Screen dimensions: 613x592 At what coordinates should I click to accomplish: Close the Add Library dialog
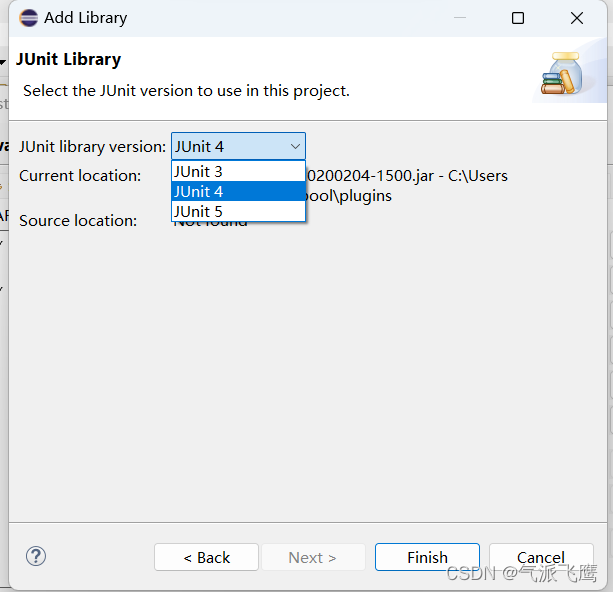(x=577, y=18)
